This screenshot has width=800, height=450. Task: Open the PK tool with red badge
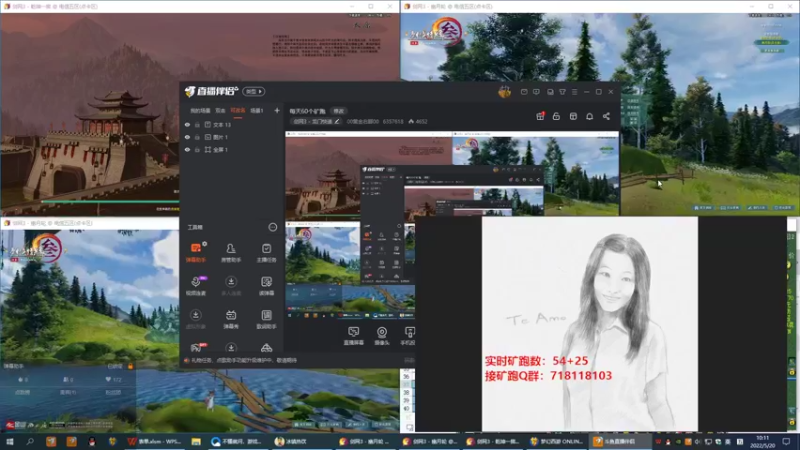point(196,348)
